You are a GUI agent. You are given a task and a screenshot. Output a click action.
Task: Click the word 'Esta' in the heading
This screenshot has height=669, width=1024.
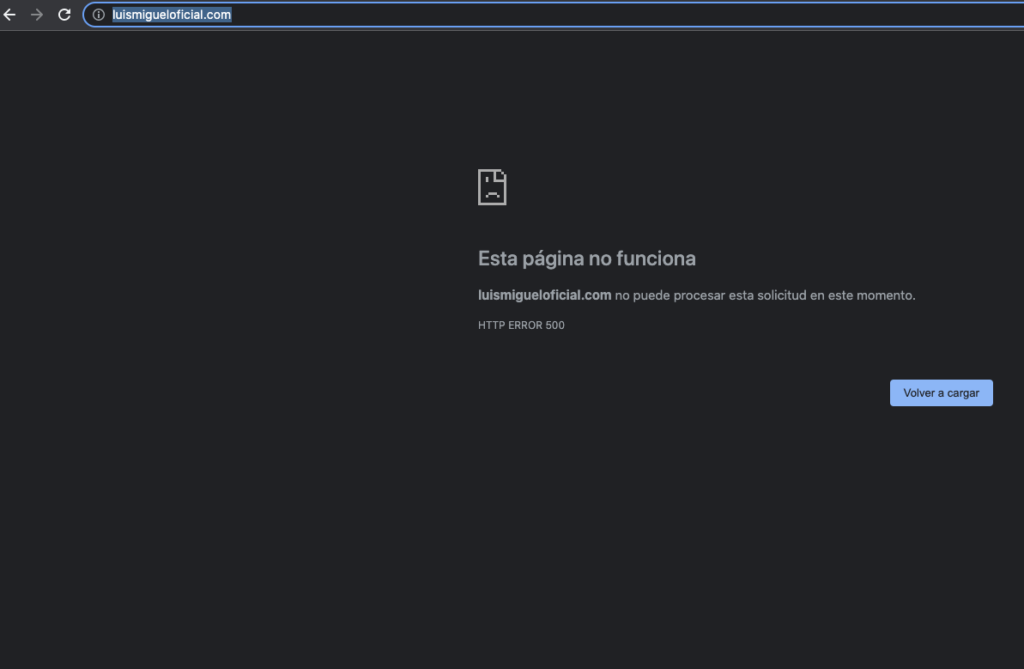pos(497,259)
